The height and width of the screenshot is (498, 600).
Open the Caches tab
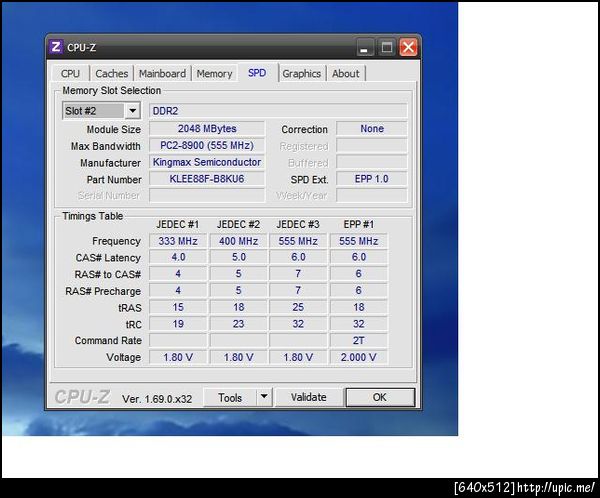coord(111,73)
